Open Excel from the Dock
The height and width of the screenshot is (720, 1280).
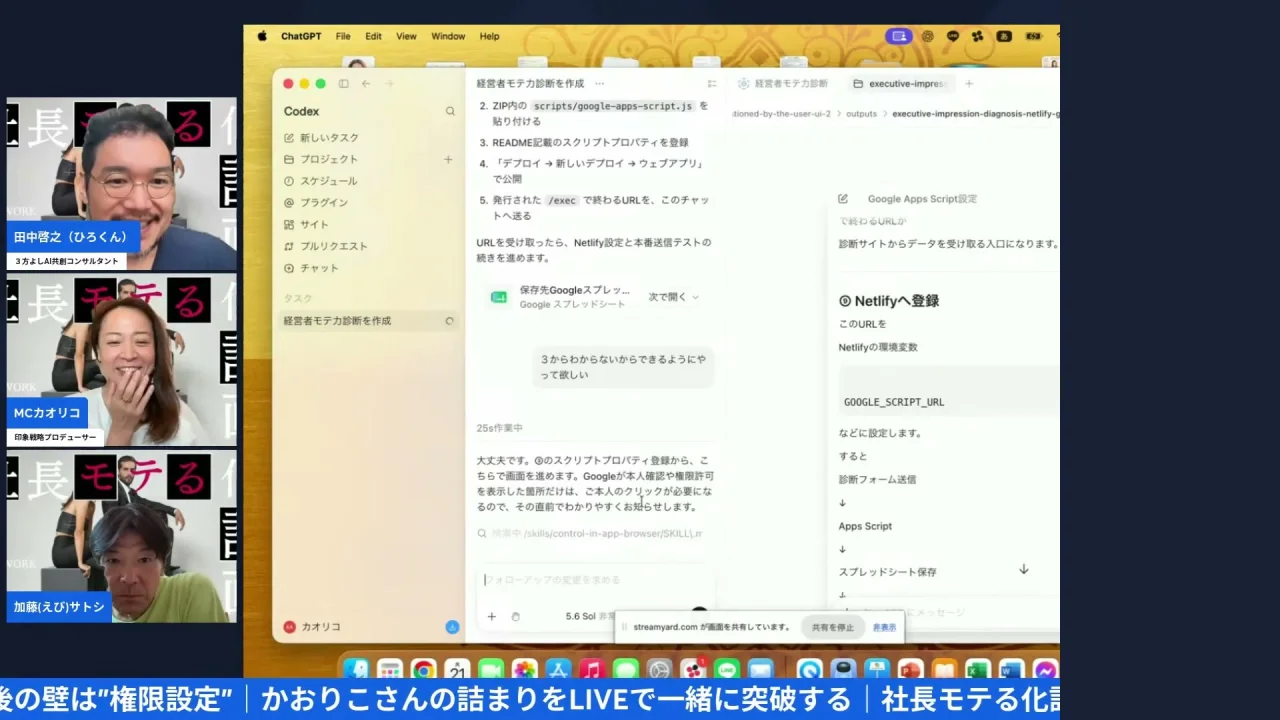pos(978,670)
